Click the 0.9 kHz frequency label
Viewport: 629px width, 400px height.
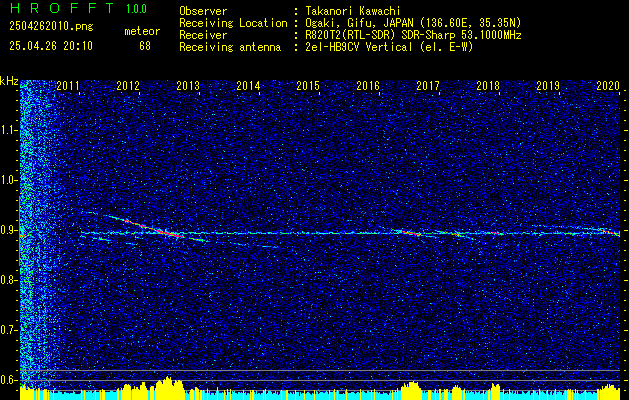[x=9, y=230]
